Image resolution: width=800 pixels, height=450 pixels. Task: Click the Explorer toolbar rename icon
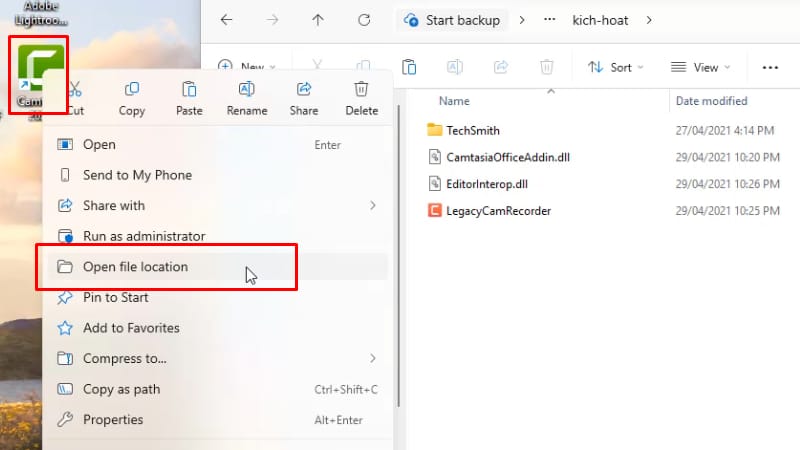[455, 67]
